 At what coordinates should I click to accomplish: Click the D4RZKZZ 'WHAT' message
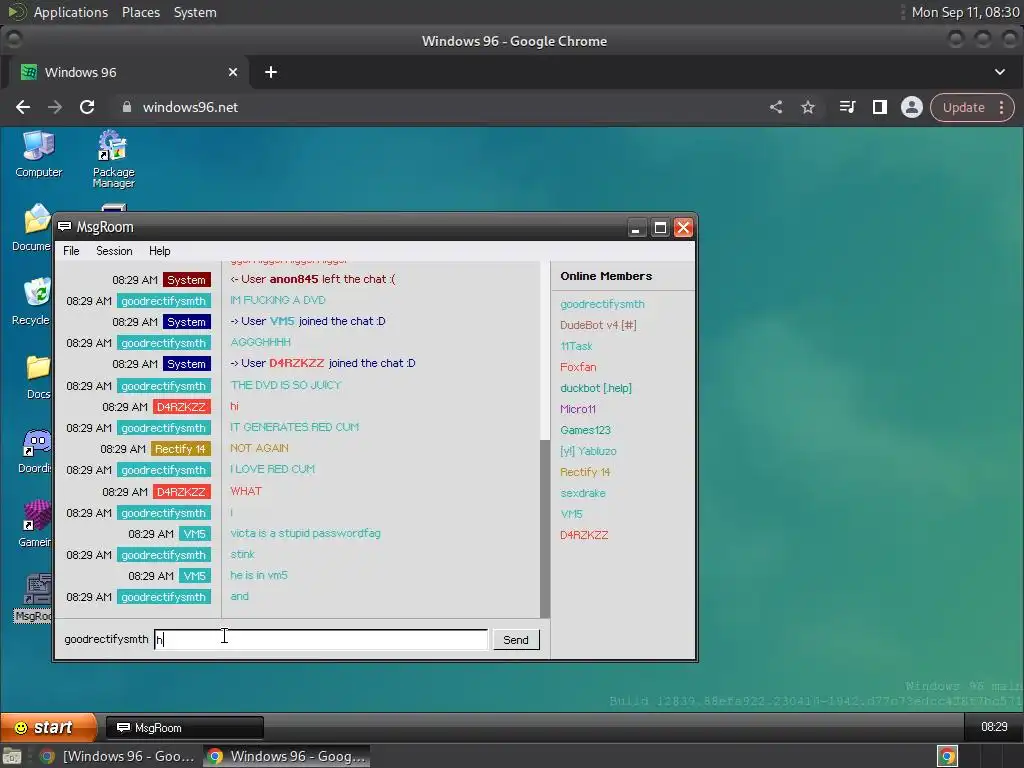pyautogui.click(x=246, y=491)
